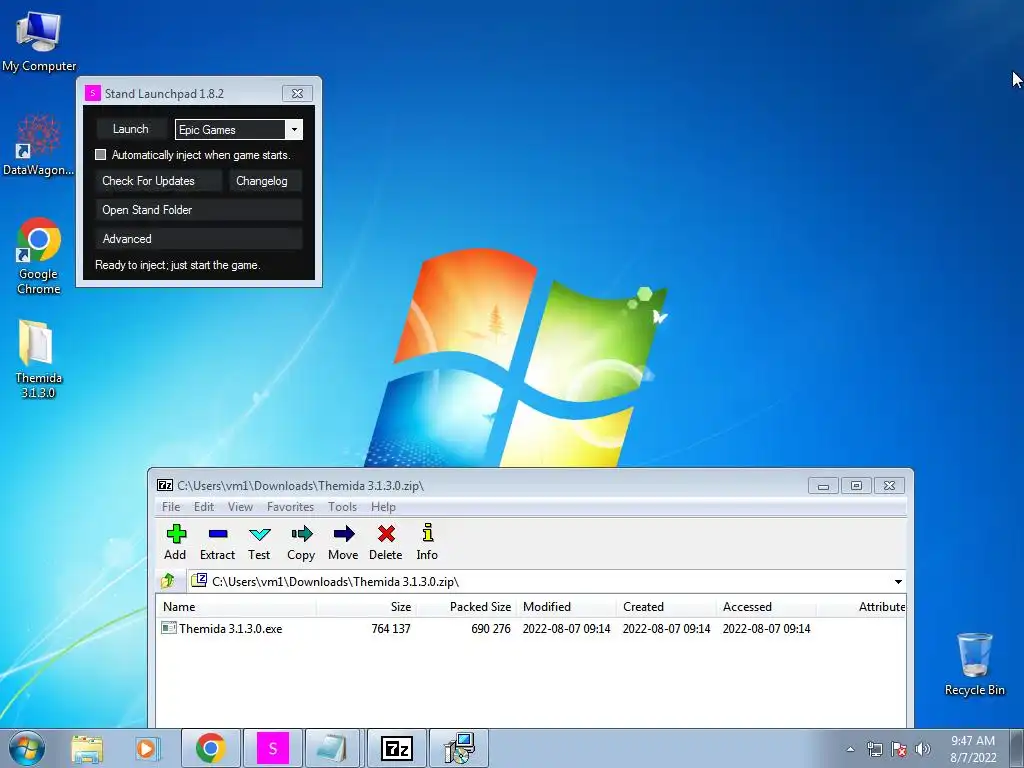Image resolution: width=1024 pixels, height=768 pixels.
Task: Click the Move arrow icon in 7-Zip
Action: coord(344,534)
